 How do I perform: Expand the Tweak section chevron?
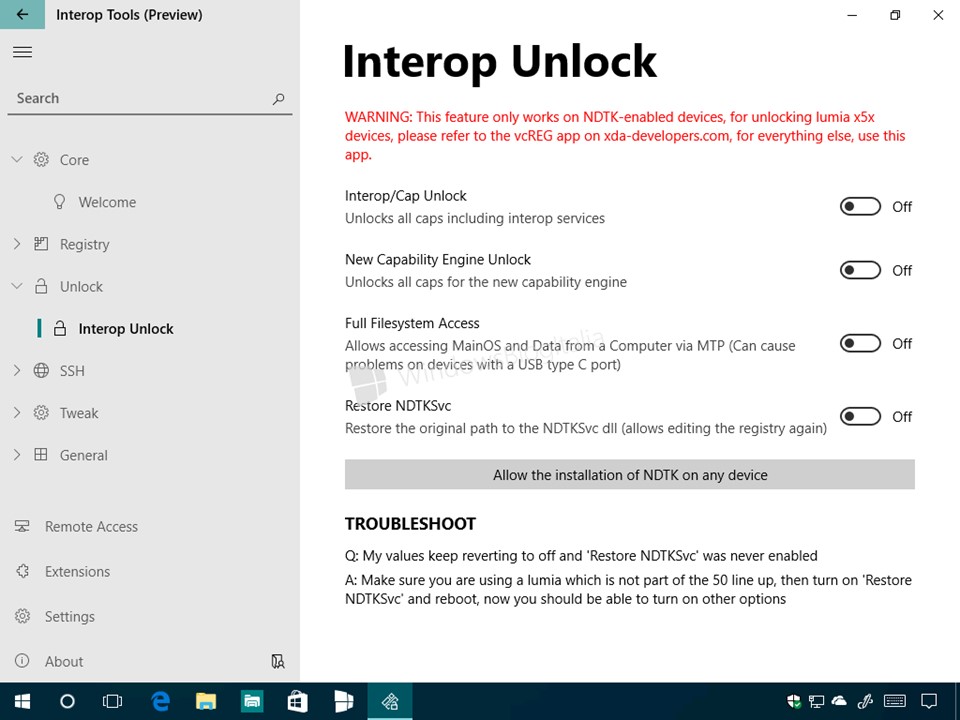coord(17,413)
